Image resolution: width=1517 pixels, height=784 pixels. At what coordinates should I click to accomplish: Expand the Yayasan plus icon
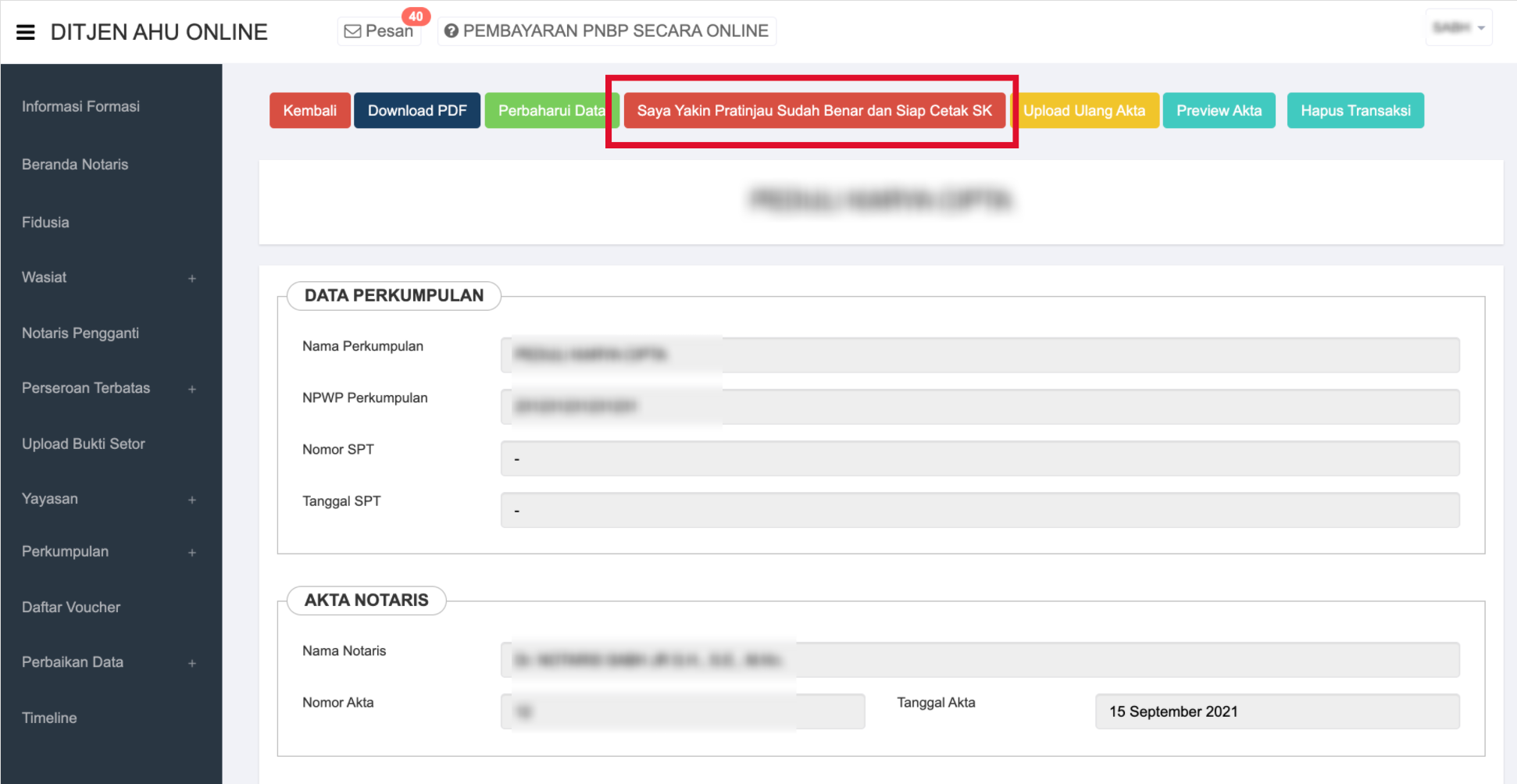click(x=192, y=500)
